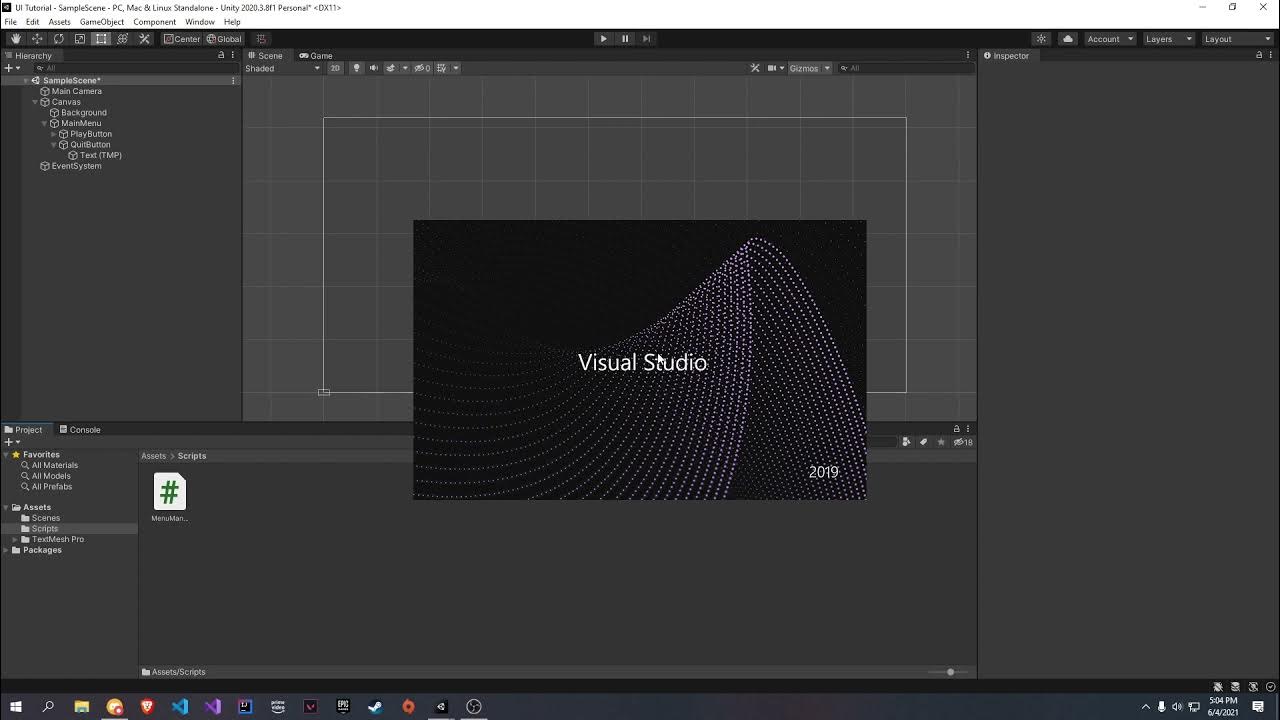Open the TextMesh Pro folder
Image resolution: width=1280 pixels, height=720 pixels.
58,539
